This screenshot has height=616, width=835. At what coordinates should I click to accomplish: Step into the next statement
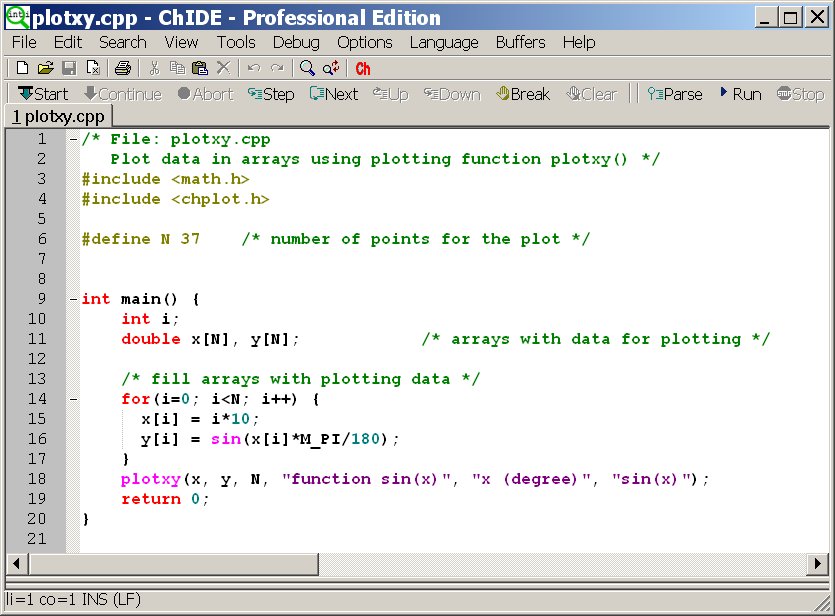(x=271, y=94)
